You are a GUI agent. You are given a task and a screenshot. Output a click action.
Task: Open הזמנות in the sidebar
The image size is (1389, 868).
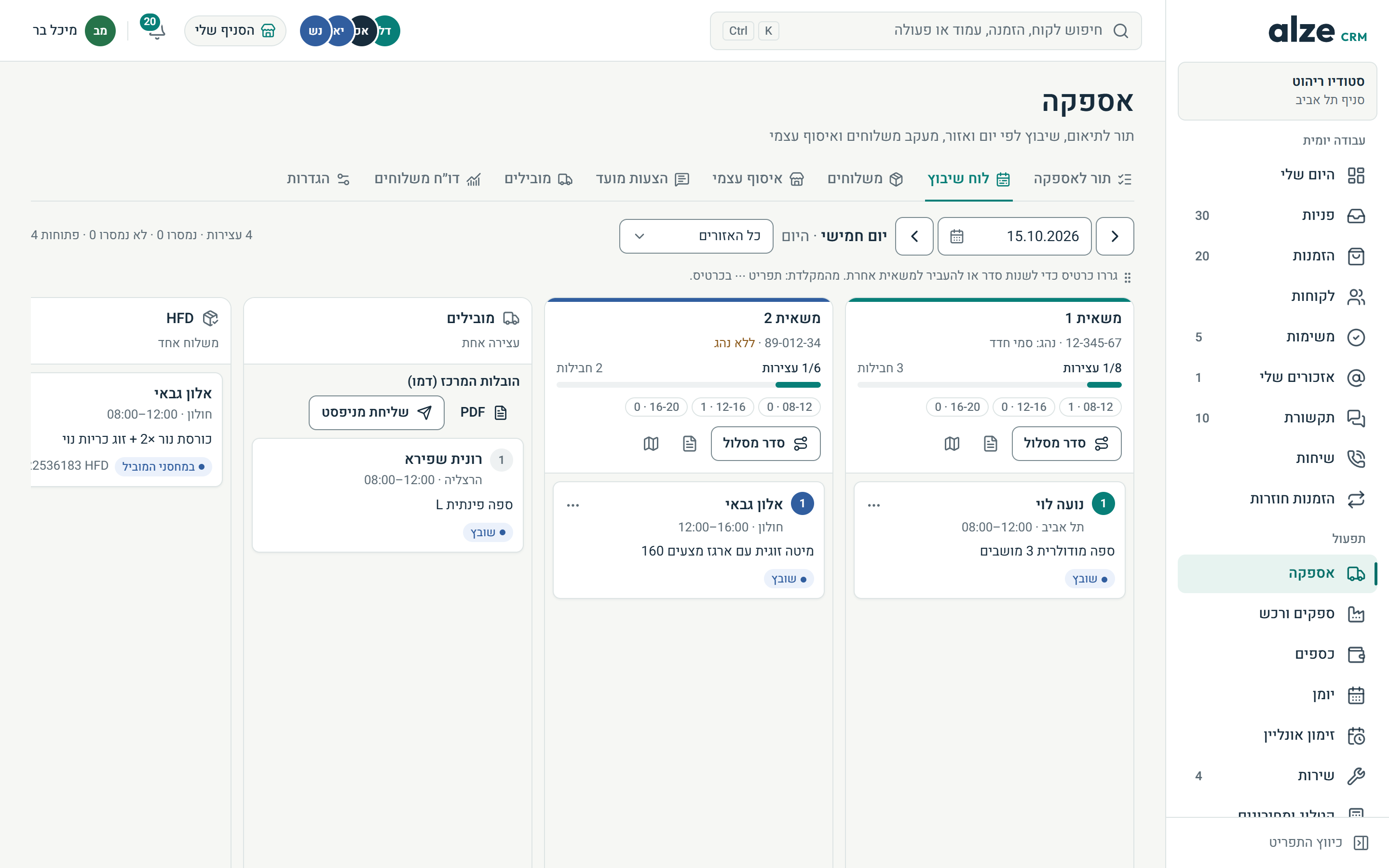[x=1277, y=256]
